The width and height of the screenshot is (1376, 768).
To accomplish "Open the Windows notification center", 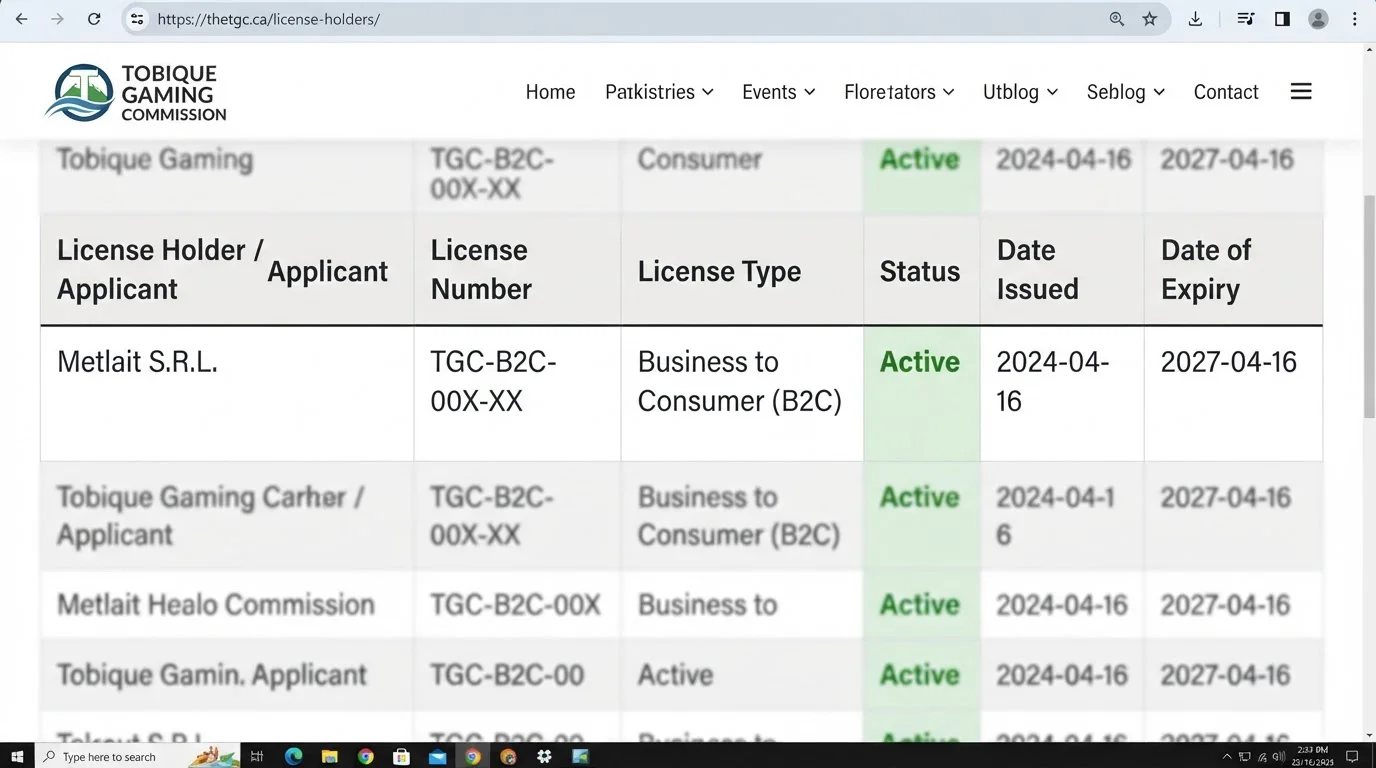I will coord(1352,757).
